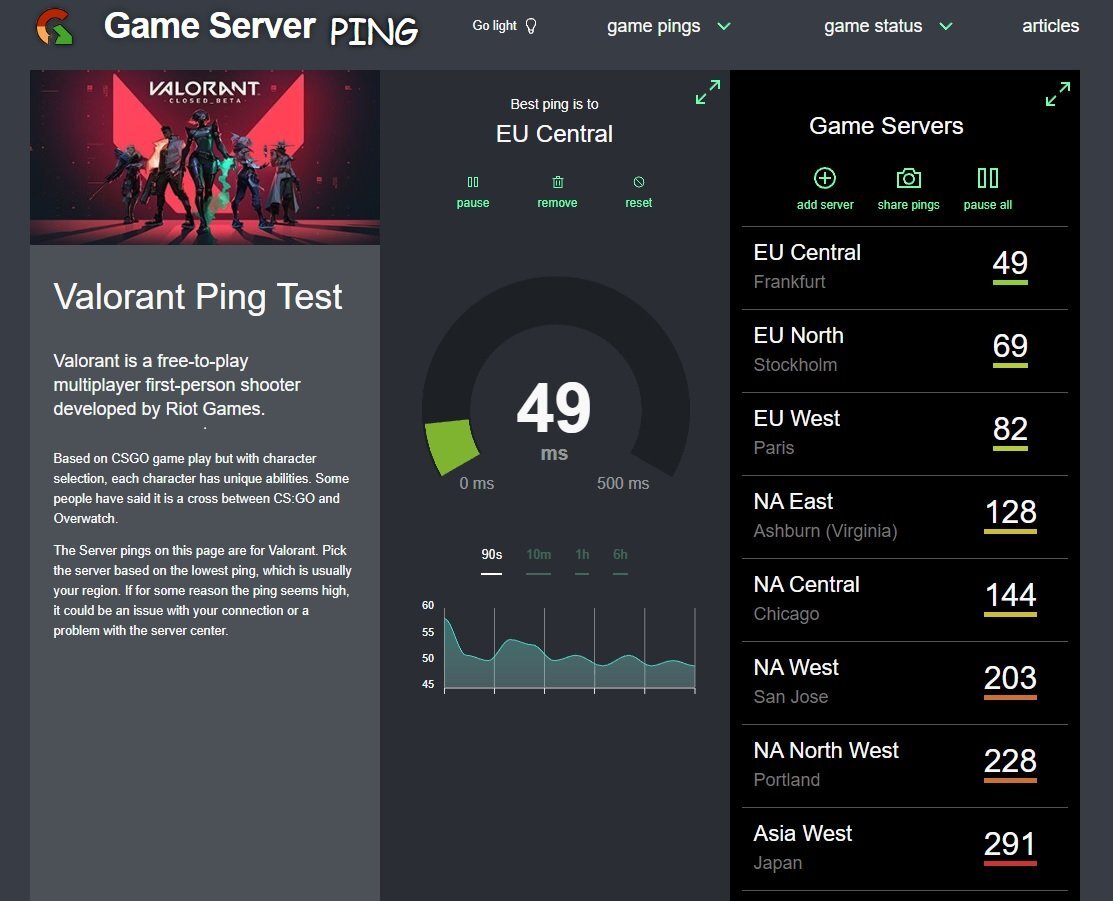Click the share pings label
The image size is (1113, 901).
(x=909, y=204)
